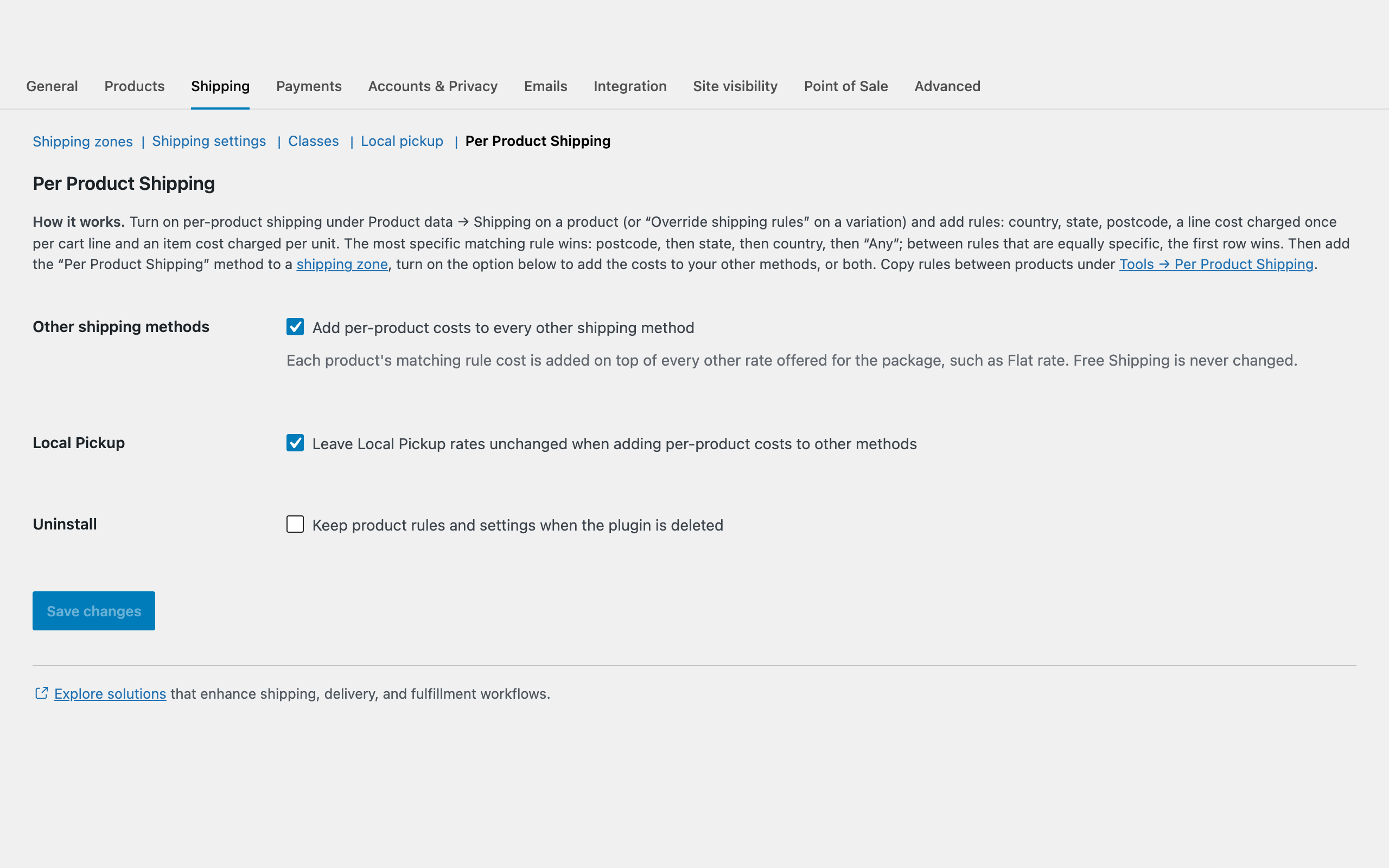Click the 'Local Pickup' row heading
The height and width of the screenshot is (868, 1389).
pos(79,443)
